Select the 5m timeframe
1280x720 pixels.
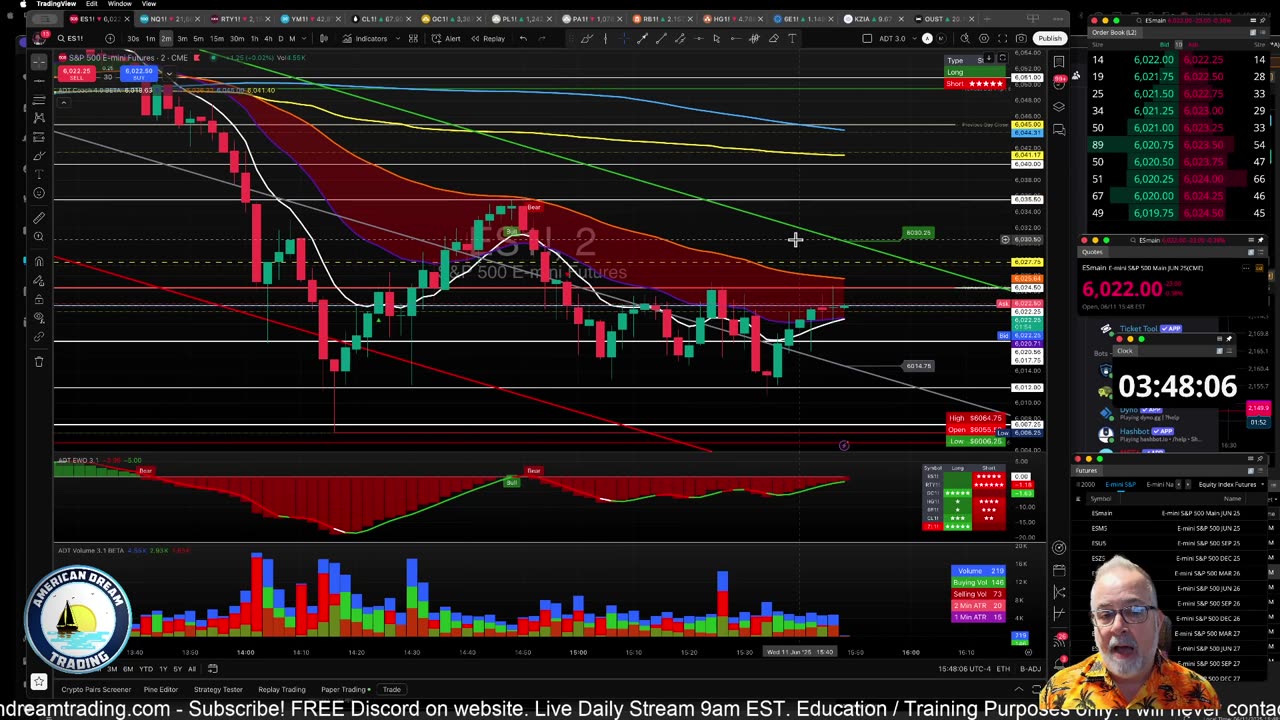[x=198, y=38]
